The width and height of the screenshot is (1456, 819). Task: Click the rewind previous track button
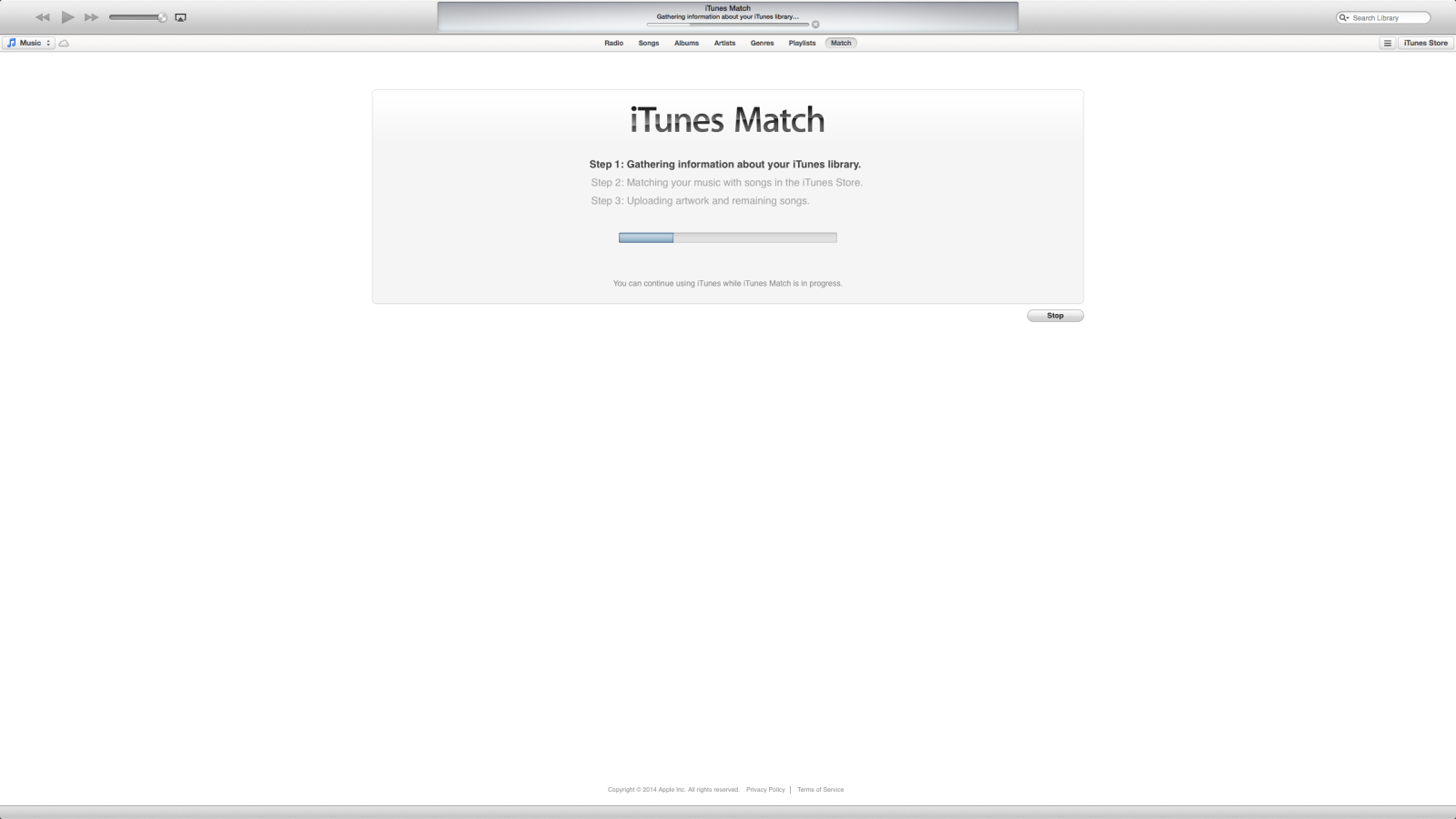click(43, 17)
